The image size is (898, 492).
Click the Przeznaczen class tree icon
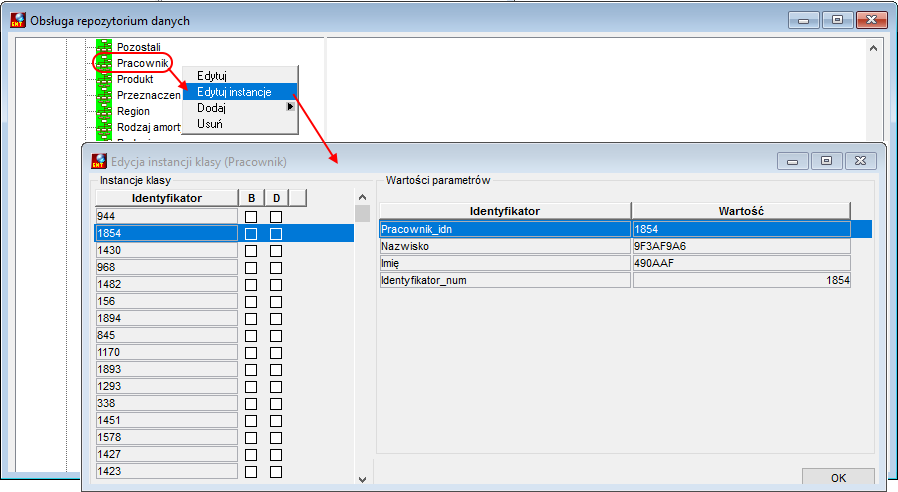pos(104,95)
